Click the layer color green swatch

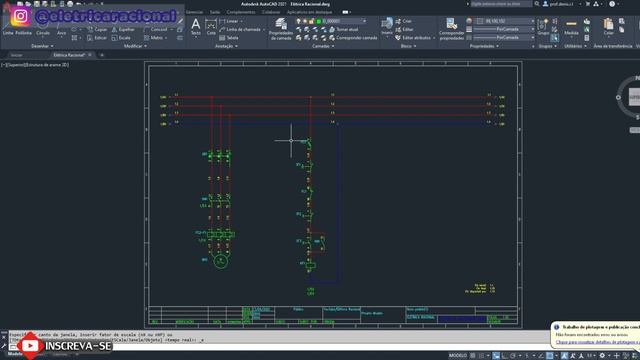[319, 21]
